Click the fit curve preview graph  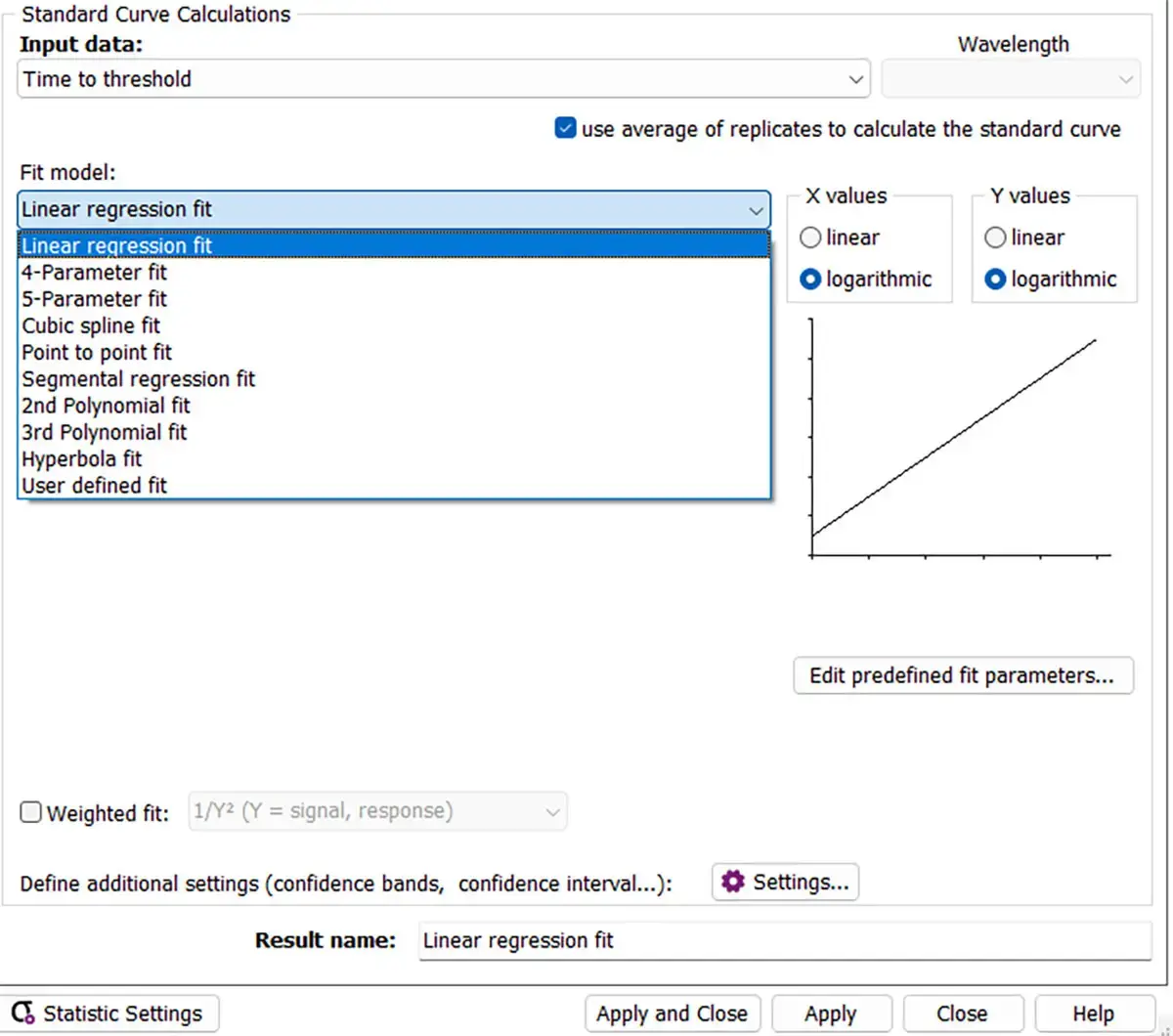(960, 440)
